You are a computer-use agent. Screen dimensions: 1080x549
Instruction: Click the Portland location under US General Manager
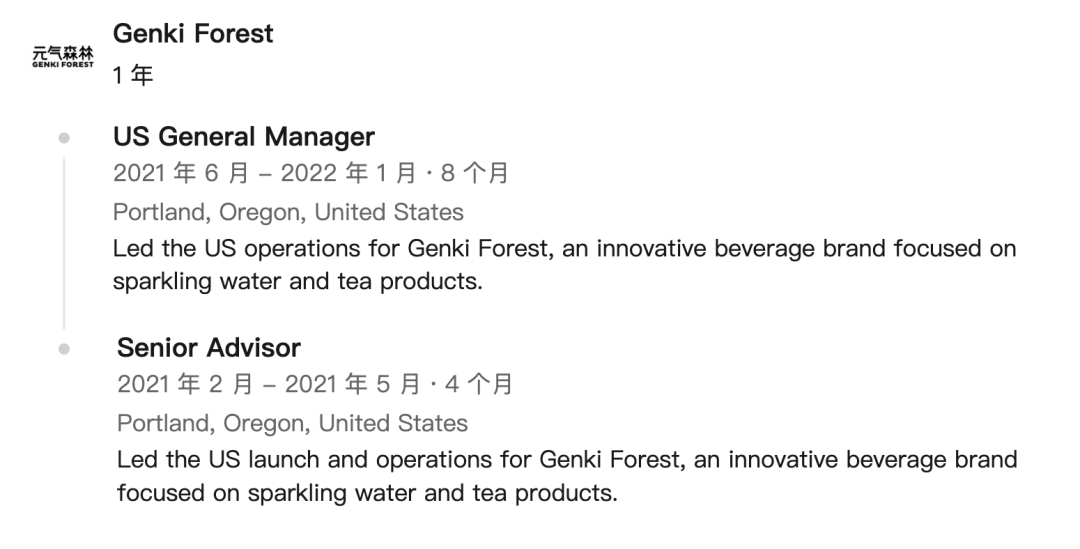[288, 212]
